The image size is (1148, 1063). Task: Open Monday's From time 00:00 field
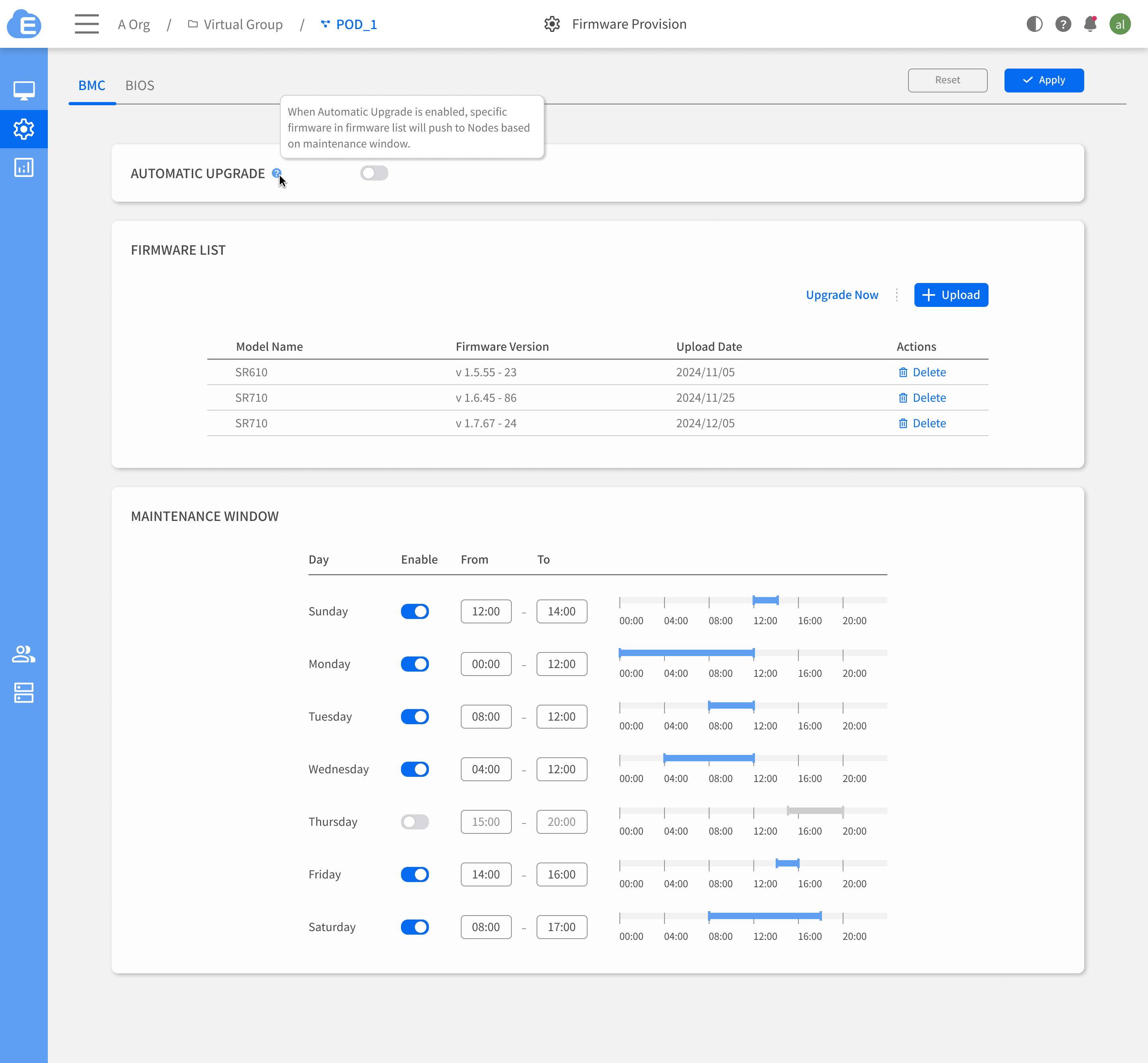coord(486,664)
